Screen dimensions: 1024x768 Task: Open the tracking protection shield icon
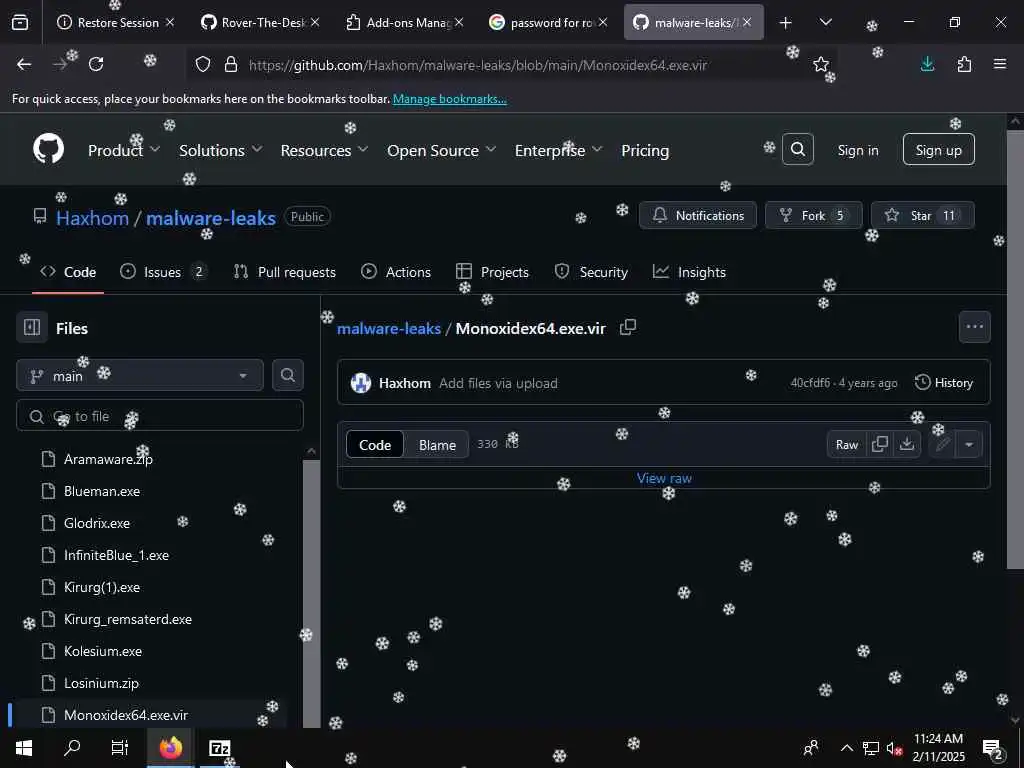[x=203, y=64]
